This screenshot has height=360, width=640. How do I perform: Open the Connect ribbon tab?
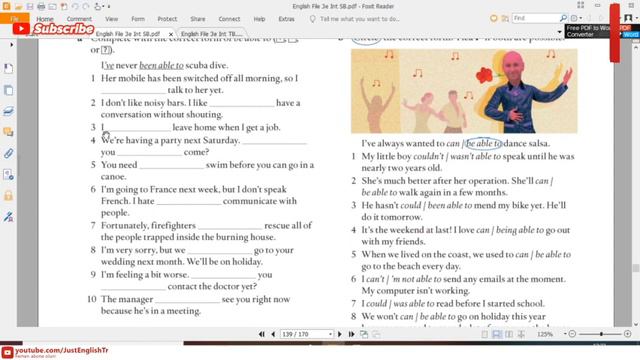click(x=229, y=19)
